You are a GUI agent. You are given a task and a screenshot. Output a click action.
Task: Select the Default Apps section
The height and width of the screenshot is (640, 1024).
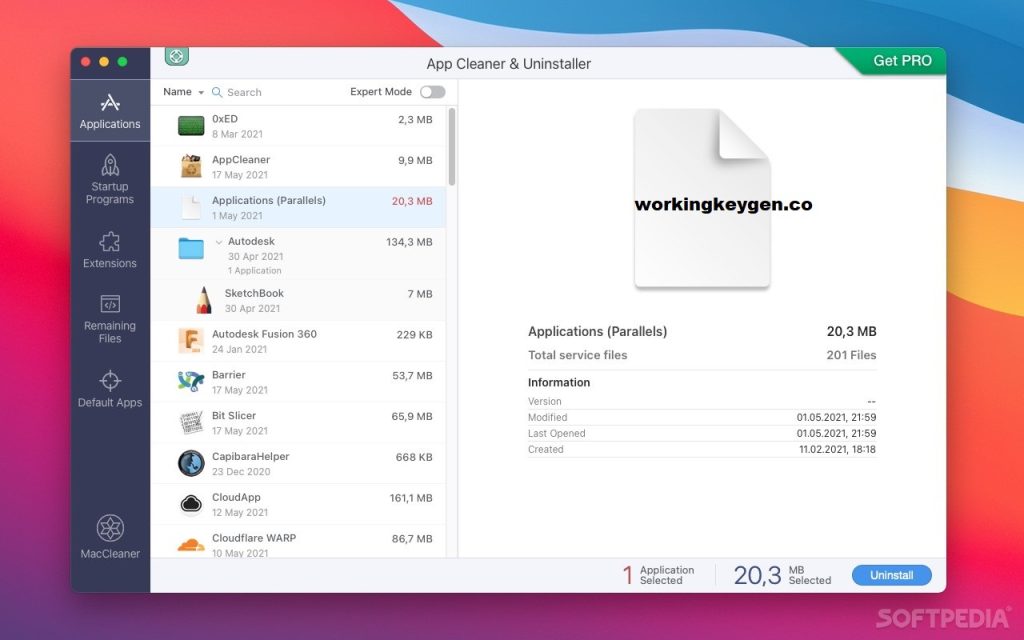110,390
